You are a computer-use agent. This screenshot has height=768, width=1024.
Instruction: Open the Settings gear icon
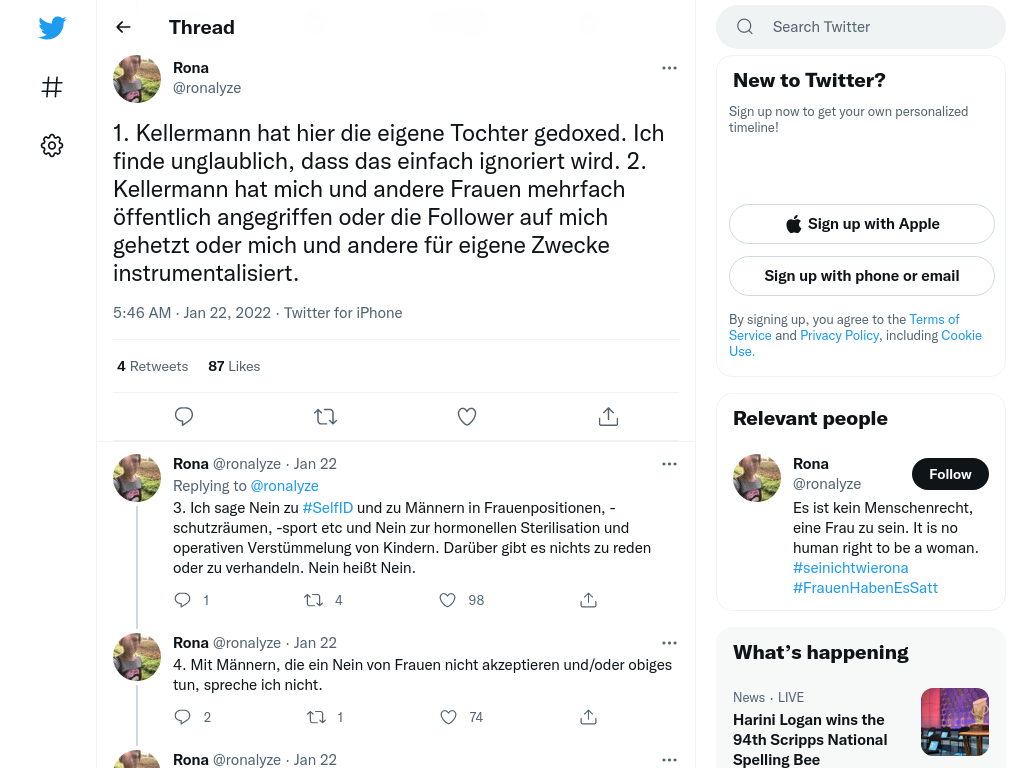click(52, 146)
